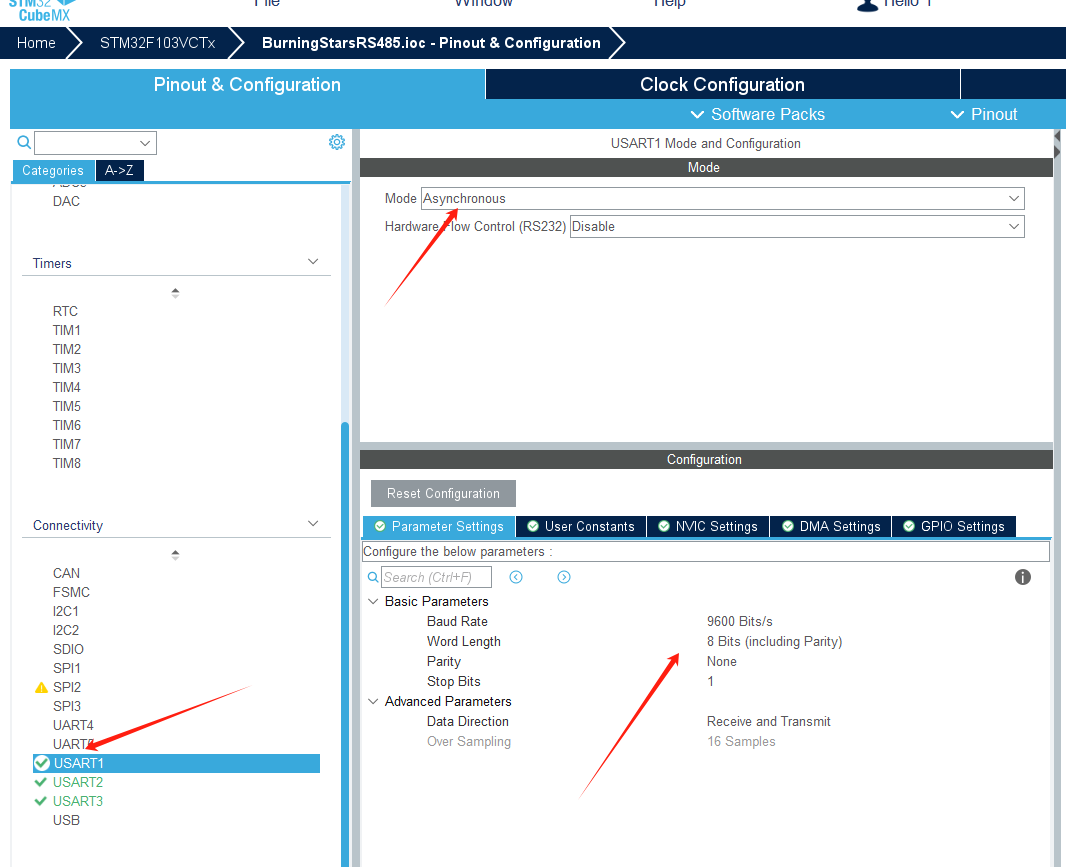Expand the Software Packs menu

(x=757, y=114)
